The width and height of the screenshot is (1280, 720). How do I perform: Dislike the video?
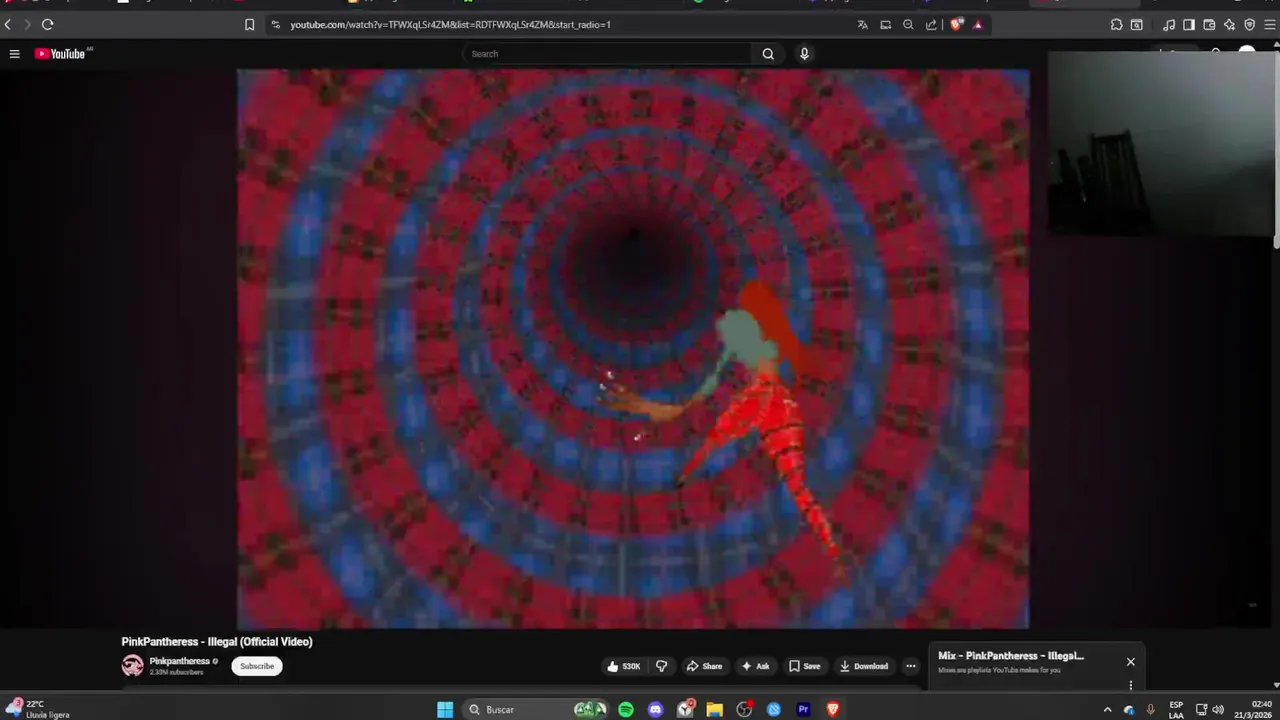pyautogui.click(x=661, y=666)
